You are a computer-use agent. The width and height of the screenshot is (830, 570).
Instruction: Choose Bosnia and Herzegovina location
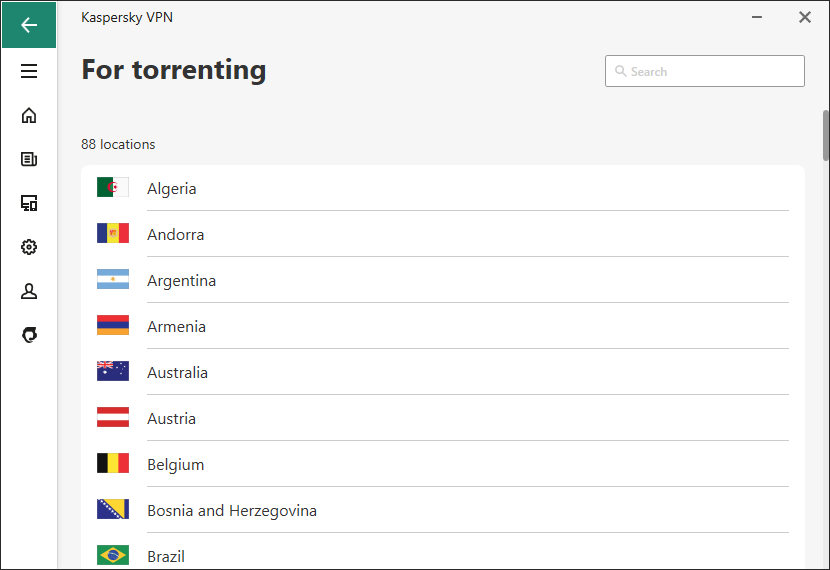(443, 510)
